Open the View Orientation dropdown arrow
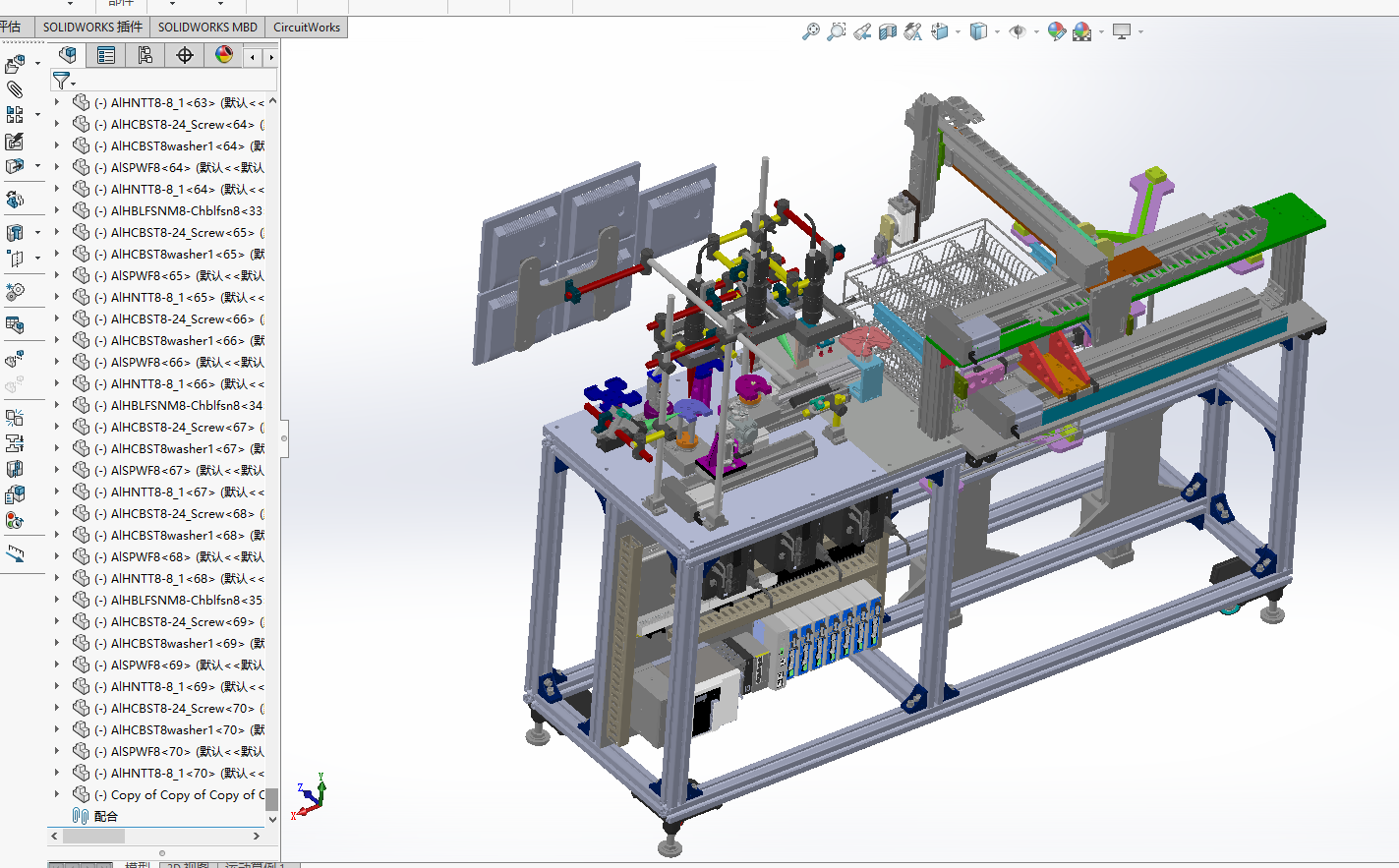 click(x=958, y=32)
